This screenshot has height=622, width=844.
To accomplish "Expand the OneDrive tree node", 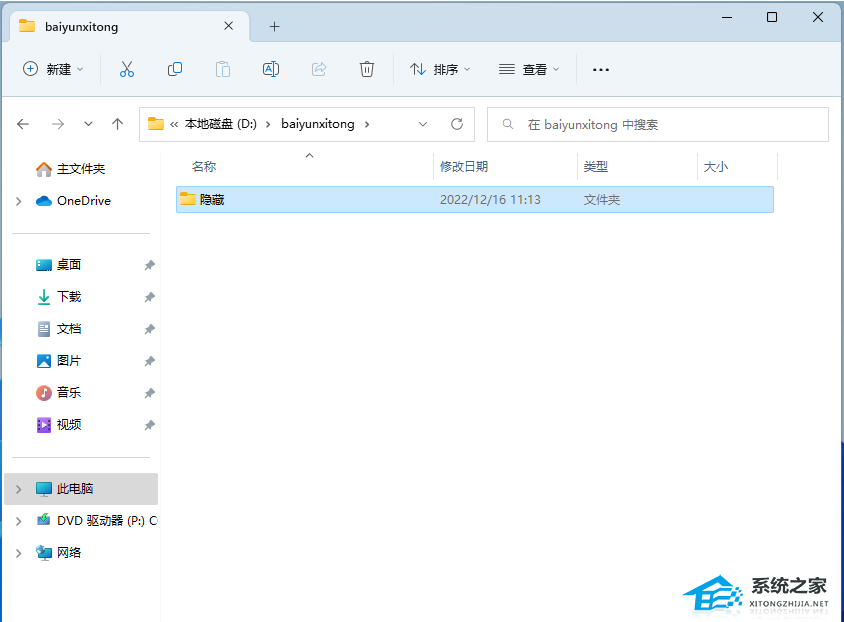I will point(19,201).
